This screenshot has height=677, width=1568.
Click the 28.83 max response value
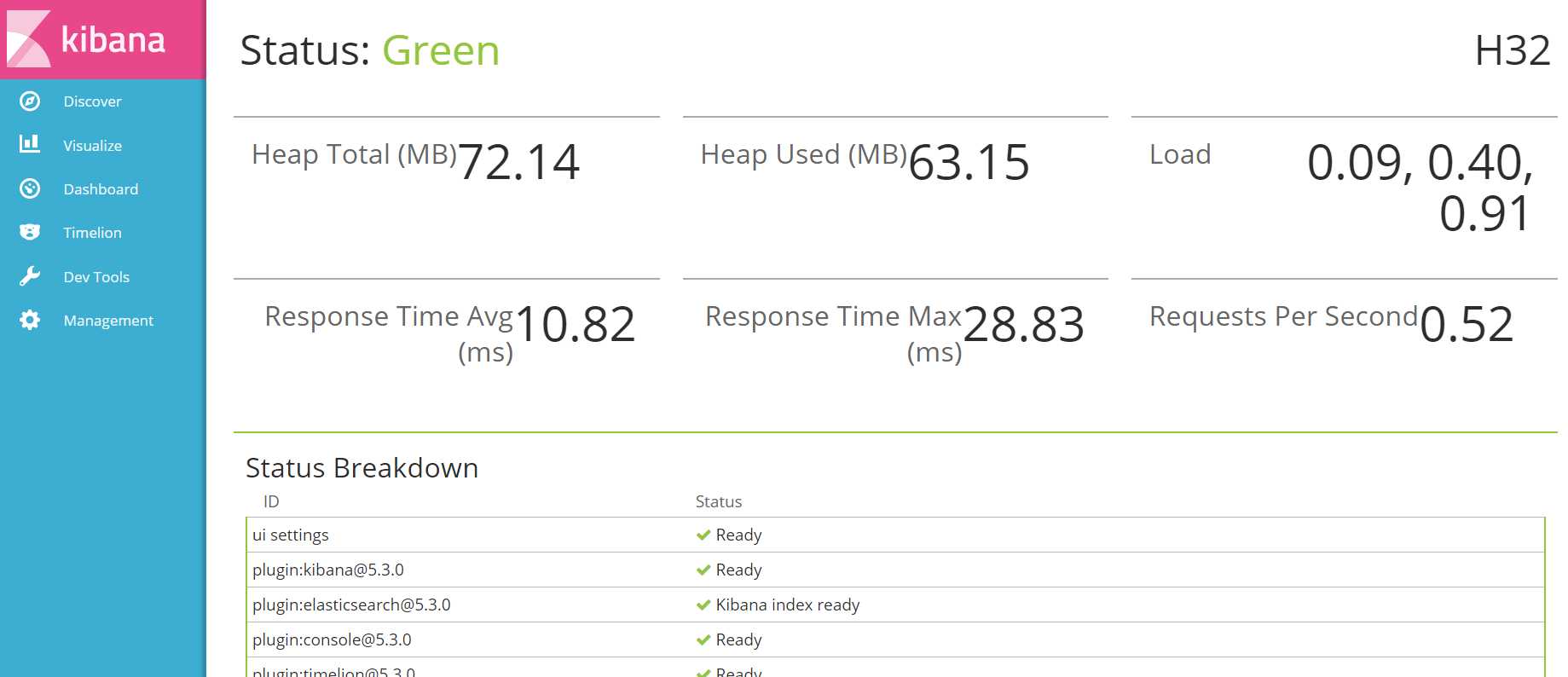(1024, 324)
